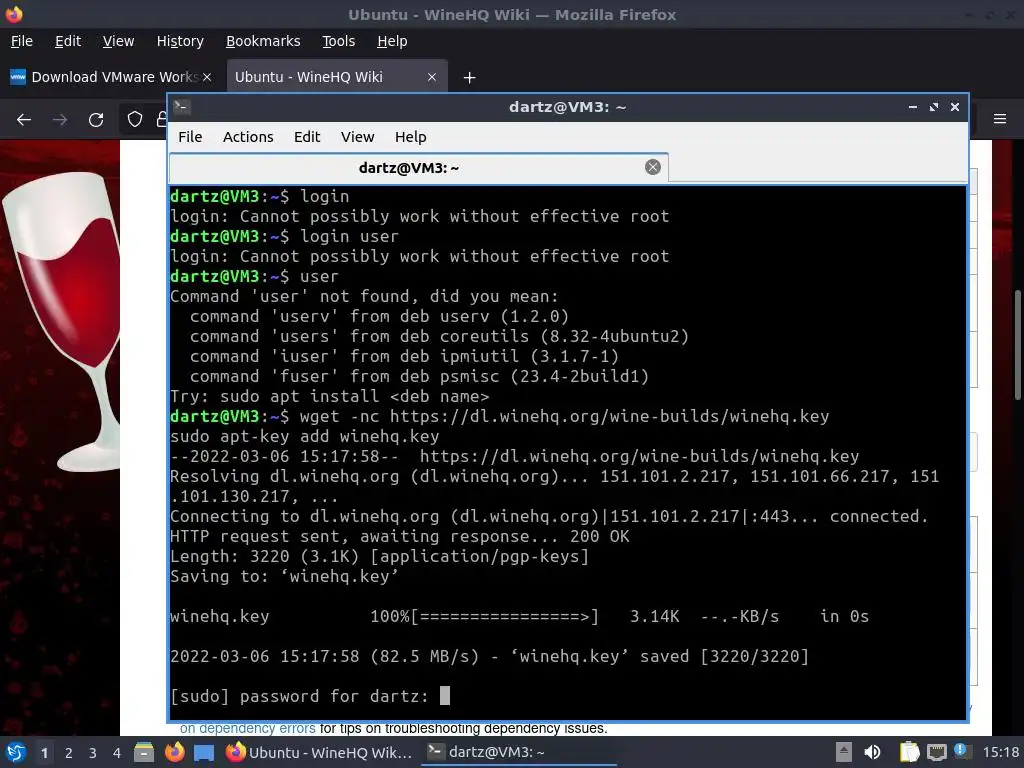Switch to workspace 1 in pager
This screenshot has height=768, width=1024.
pos(44,753)
